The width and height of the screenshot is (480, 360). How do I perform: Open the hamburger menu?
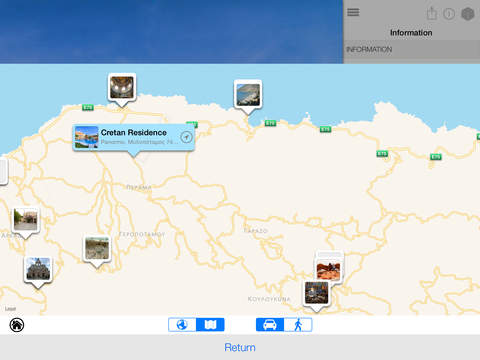pos(353,12)
